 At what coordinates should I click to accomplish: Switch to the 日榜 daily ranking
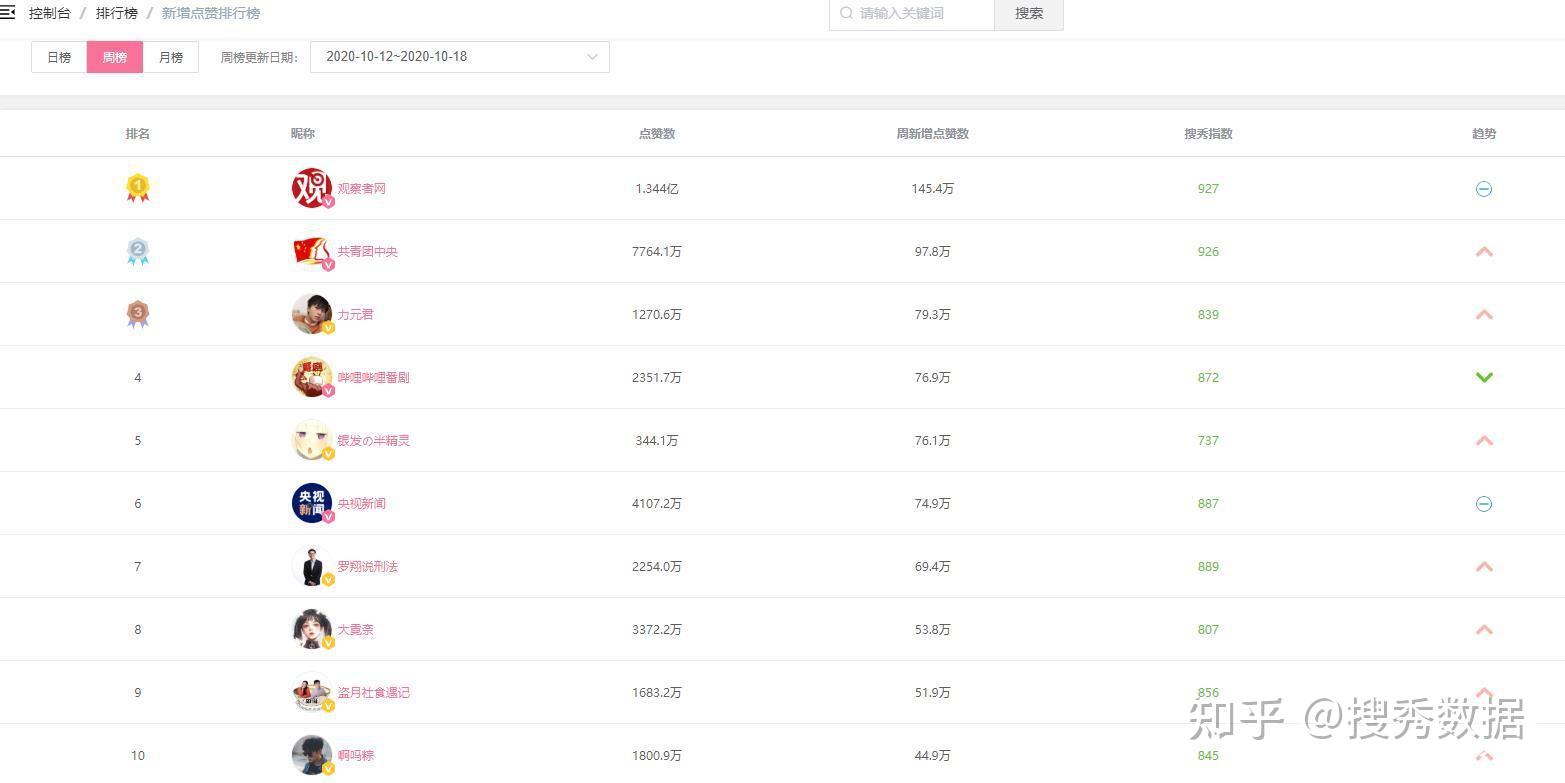59,57
